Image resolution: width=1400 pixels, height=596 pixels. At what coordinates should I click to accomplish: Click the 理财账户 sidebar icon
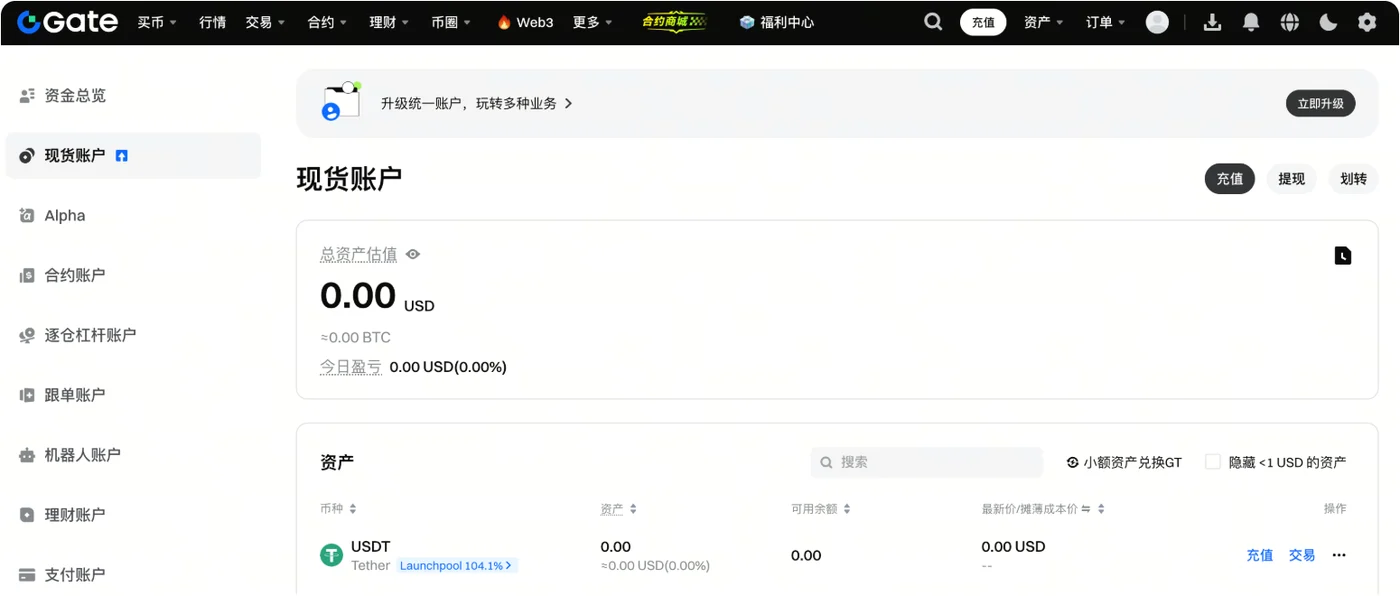pos(27,515)
